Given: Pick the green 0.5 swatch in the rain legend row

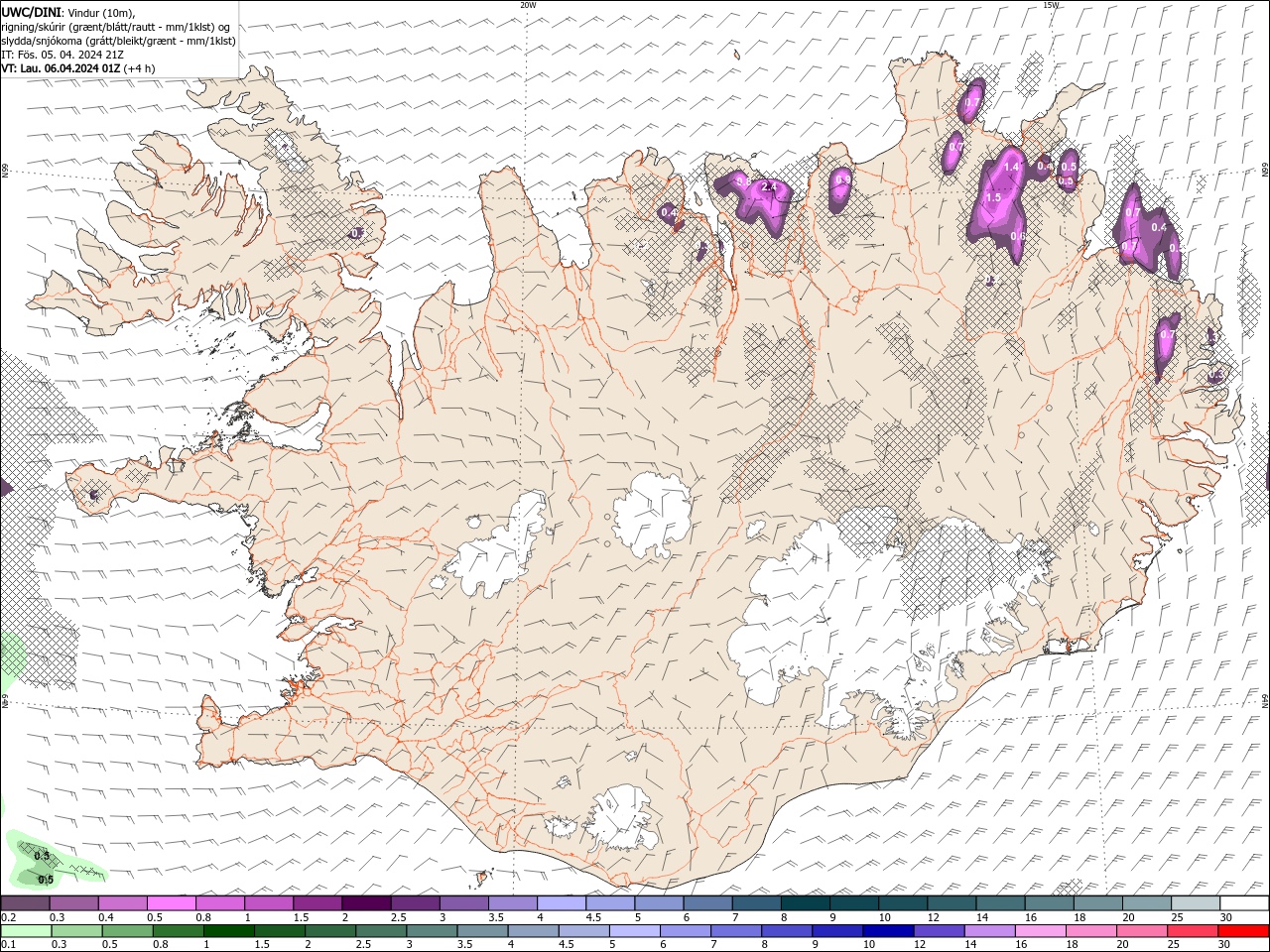Looking at the screenshot, I should pos(127,931).
